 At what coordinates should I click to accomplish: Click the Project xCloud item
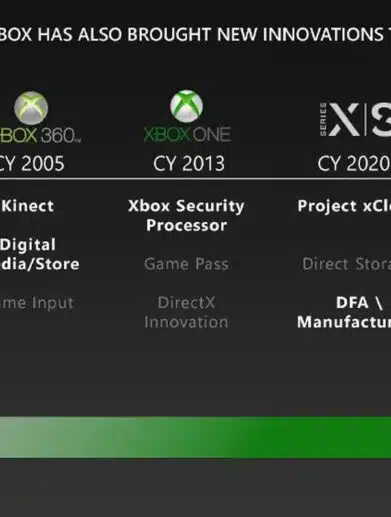tap(344, 206)
